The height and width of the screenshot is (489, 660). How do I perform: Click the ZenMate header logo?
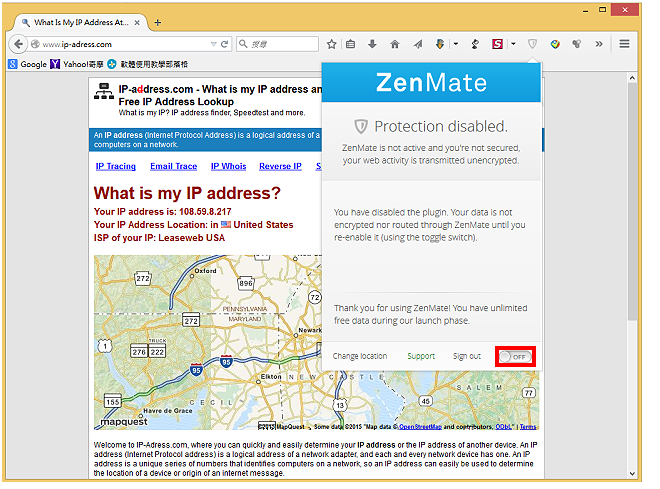431,82
